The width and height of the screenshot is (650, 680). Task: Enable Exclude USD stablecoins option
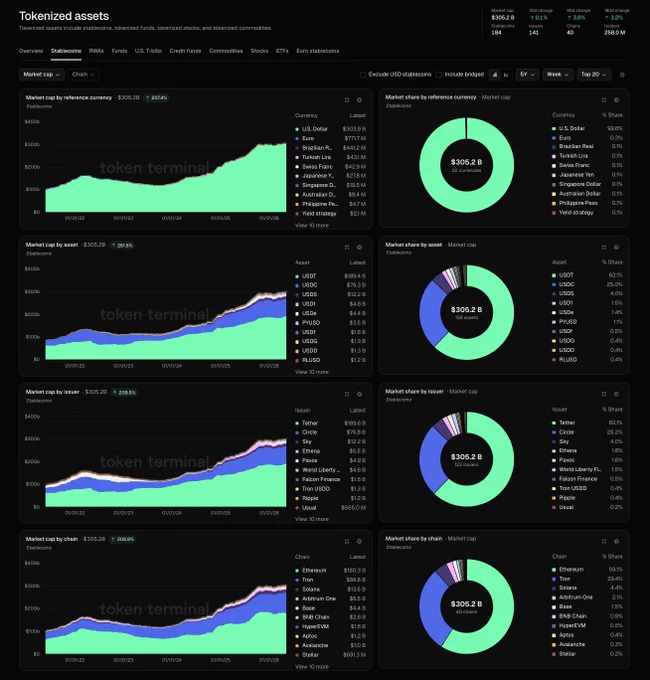(x=396, y=75)
